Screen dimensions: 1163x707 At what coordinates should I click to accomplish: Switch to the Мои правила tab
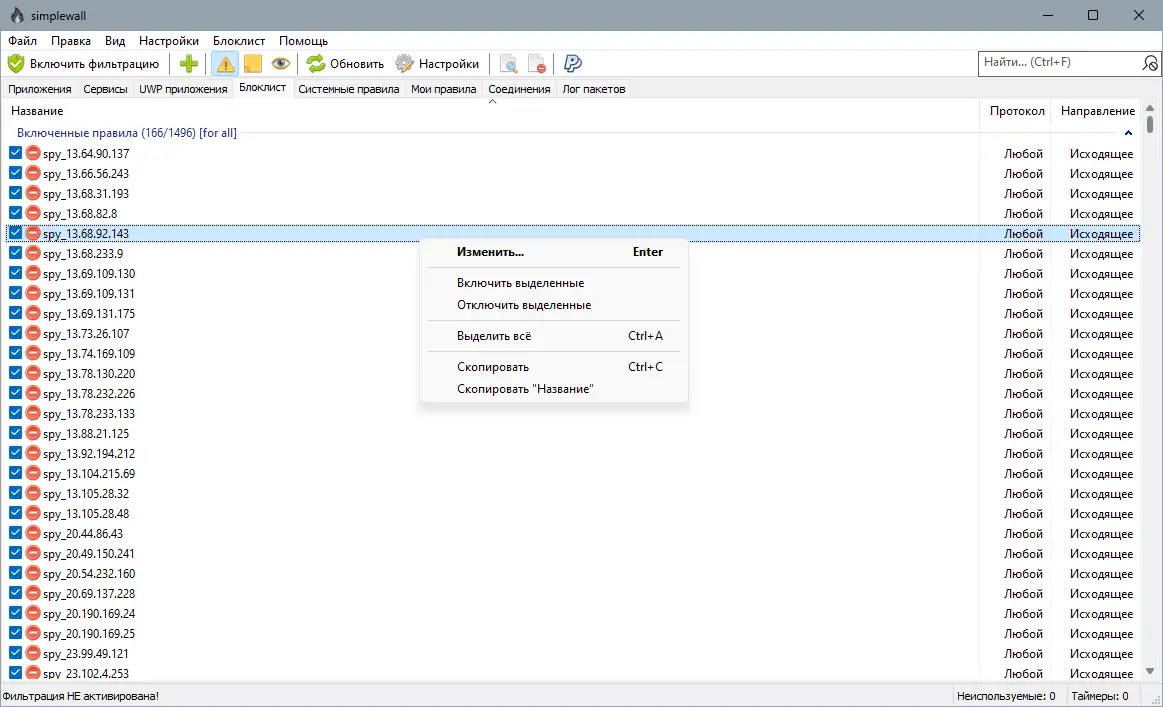(444, 89)
